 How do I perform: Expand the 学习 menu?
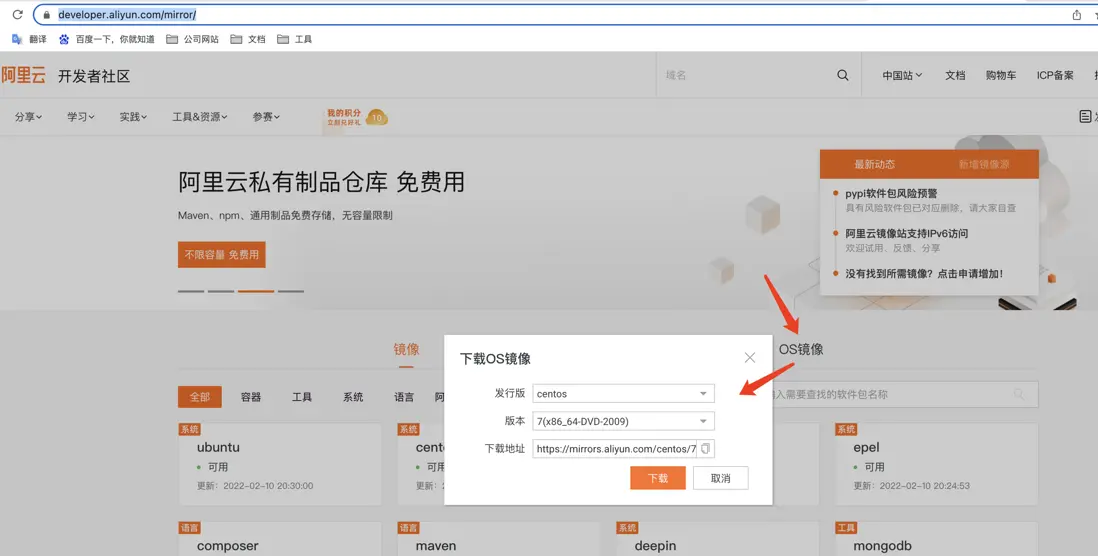(81, 117)
